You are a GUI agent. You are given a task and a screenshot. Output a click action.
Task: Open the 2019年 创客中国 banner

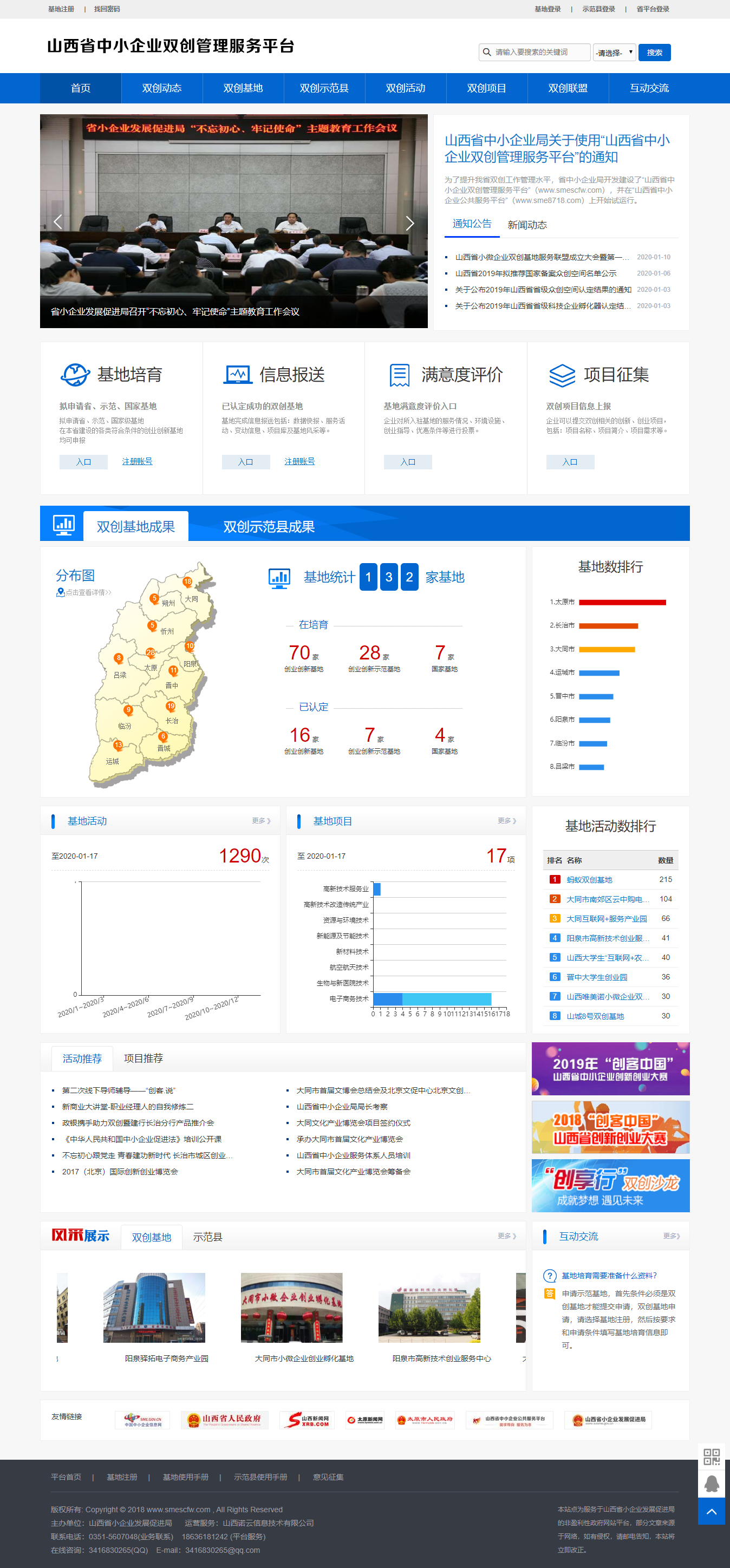pos(611,1069)
